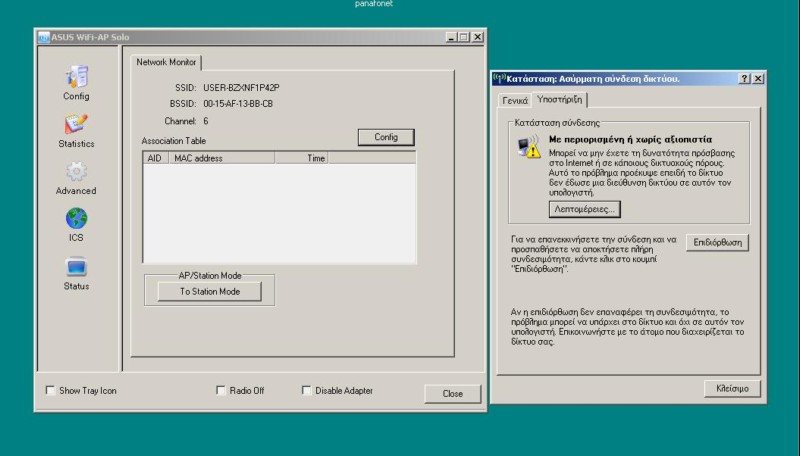The image size is (800, 456).
Task: Click the To Station Mode button
Action: pyautogui.click(x=210, y=292)
